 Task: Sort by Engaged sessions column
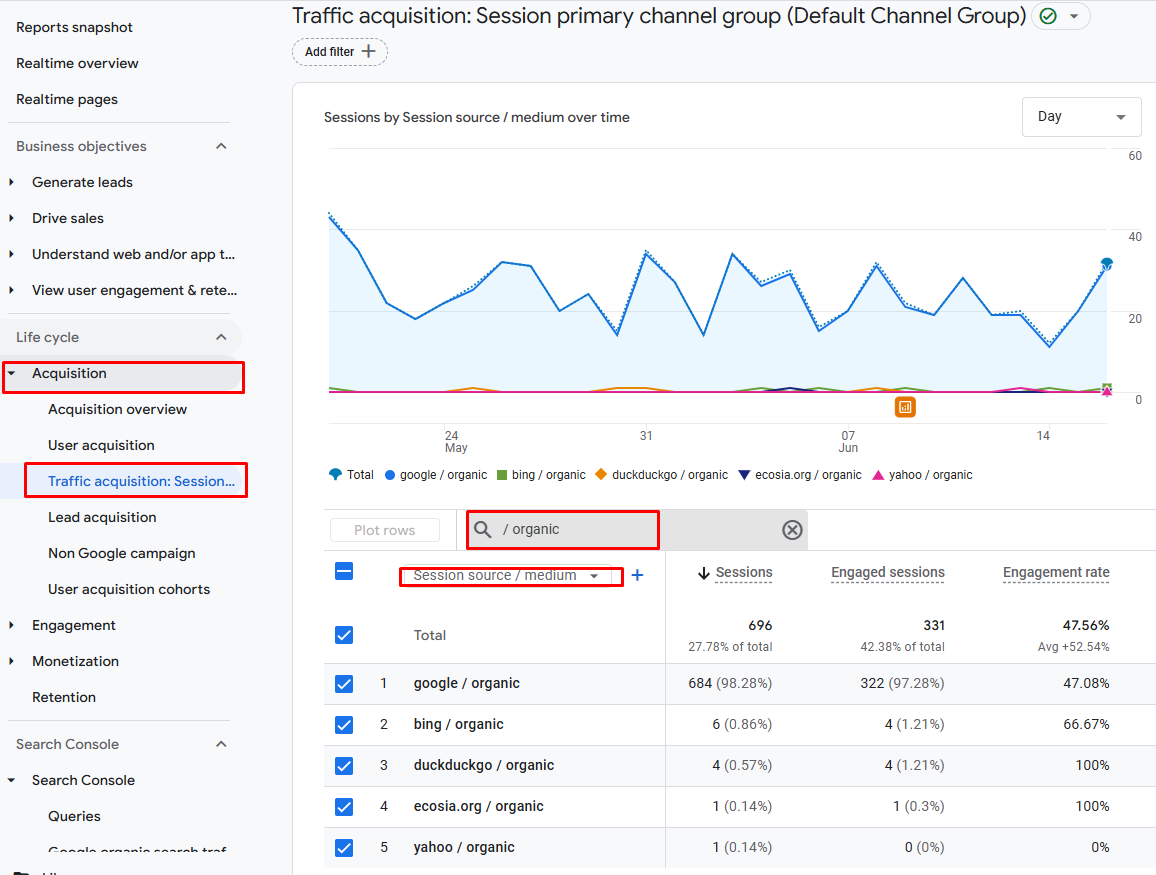click(888, 573)
